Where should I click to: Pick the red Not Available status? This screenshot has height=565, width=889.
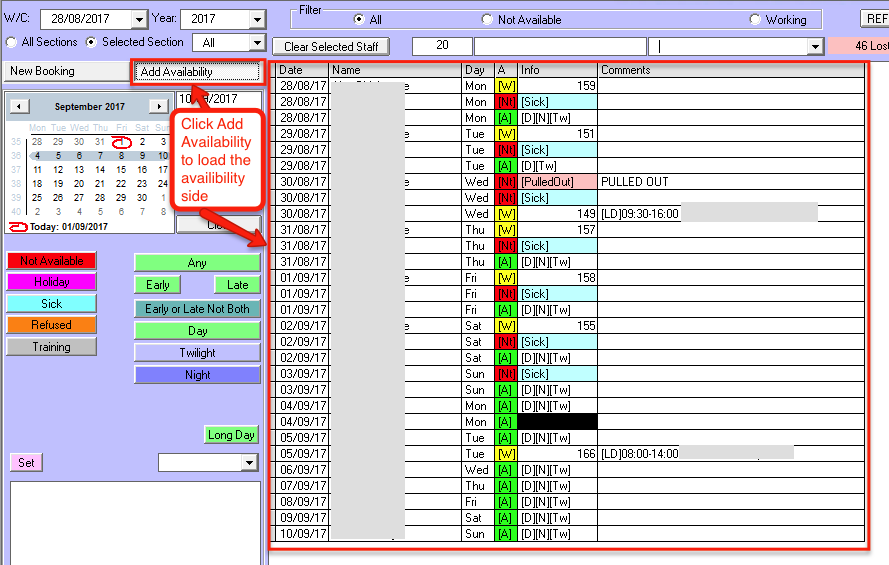(x=51, y=261)
